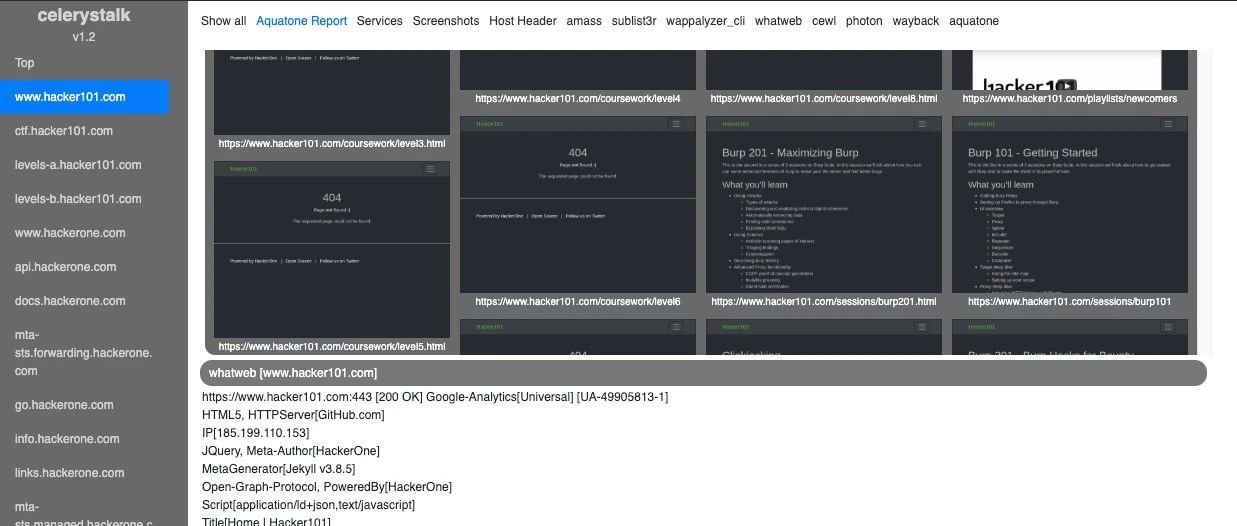This screenshot has height=526, width=1237.
Task: Open coursework/level6 404 screenshot thumbnail
Action: coord(578,204)
